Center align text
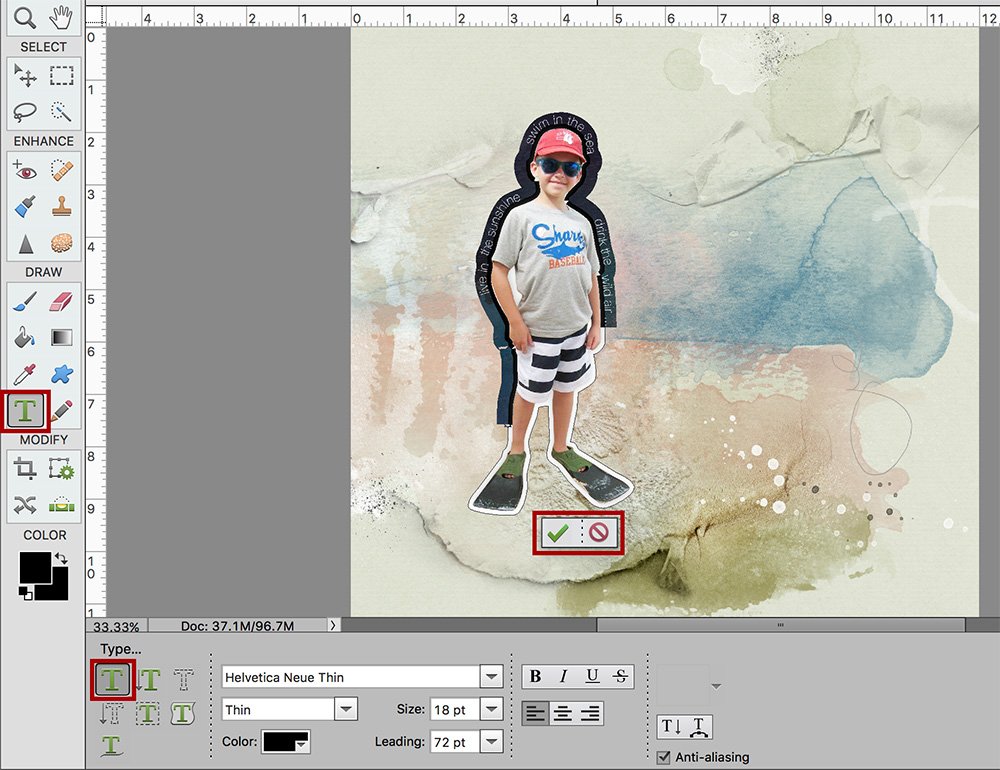 562,713
